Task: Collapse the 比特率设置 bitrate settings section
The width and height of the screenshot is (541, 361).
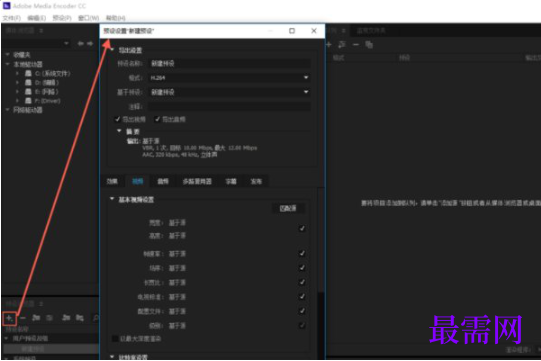Action: tap(112, 356)
